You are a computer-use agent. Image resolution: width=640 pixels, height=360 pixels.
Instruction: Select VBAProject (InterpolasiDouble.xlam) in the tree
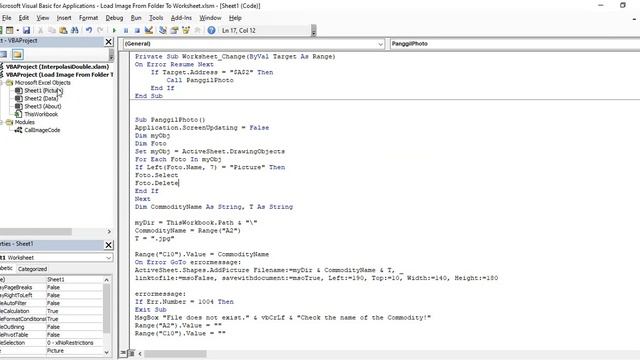coord(57,67)
